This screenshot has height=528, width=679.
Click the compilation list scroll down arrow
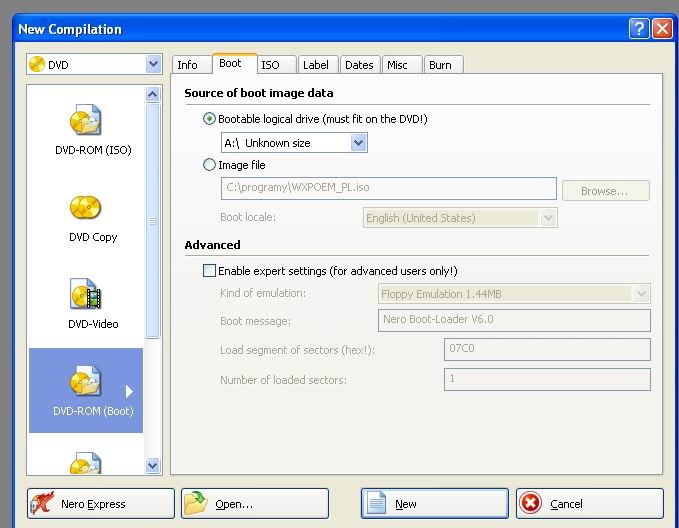click(x=152, y=466)
